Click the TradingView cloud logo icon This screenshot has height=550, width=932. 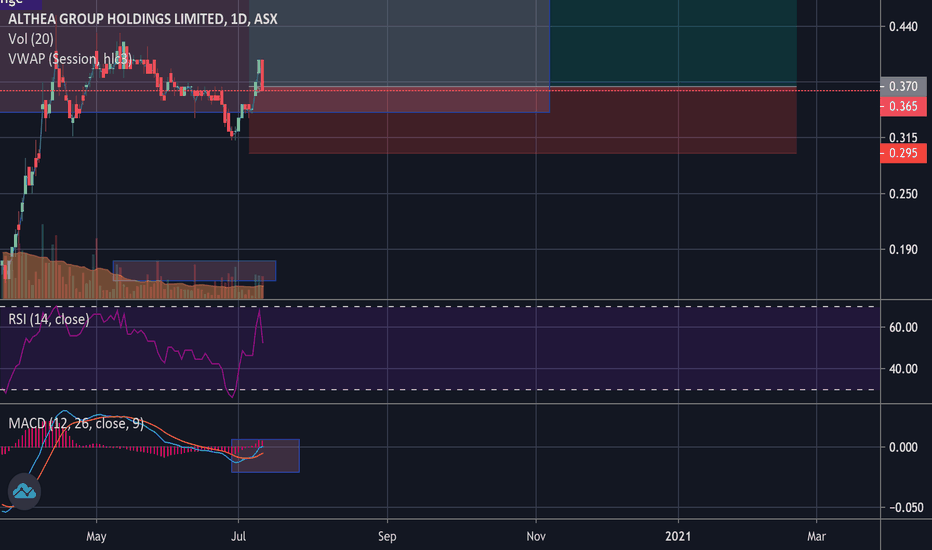pos(24,491)
